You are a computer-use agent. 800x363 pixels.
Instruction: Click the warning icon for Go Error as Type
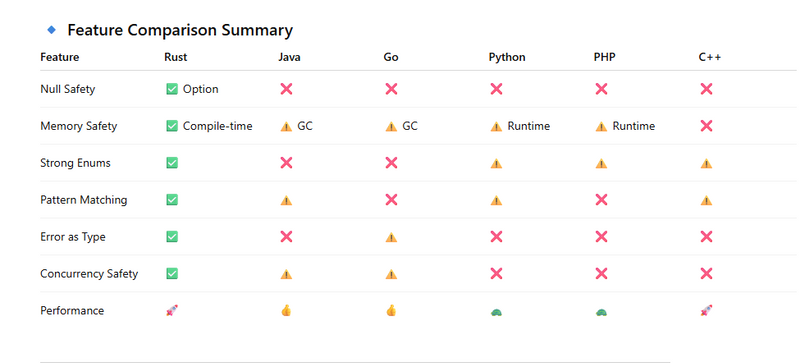(x=391, y=237)
